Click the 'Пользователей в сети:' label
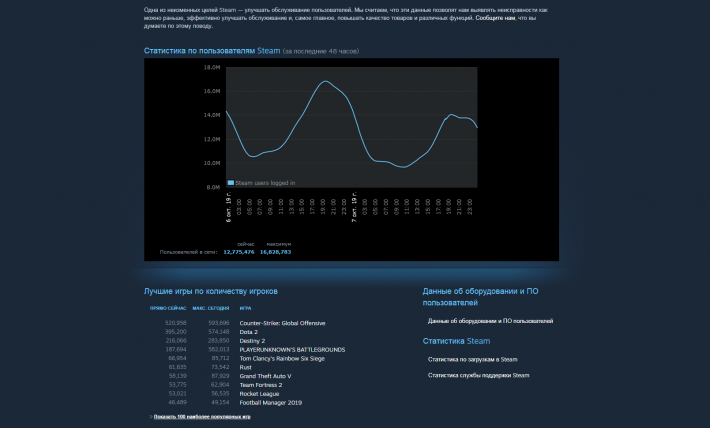 (x=188, y=252)
